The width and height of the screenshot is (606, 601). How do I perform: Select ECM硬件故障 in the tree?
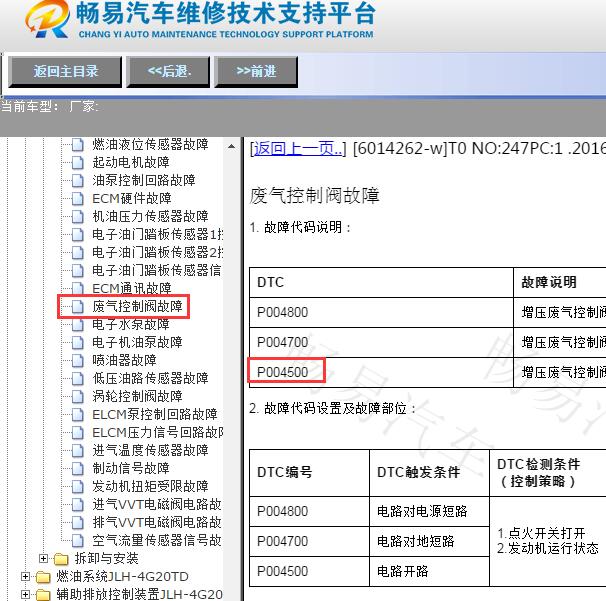[x=132, y=199]
